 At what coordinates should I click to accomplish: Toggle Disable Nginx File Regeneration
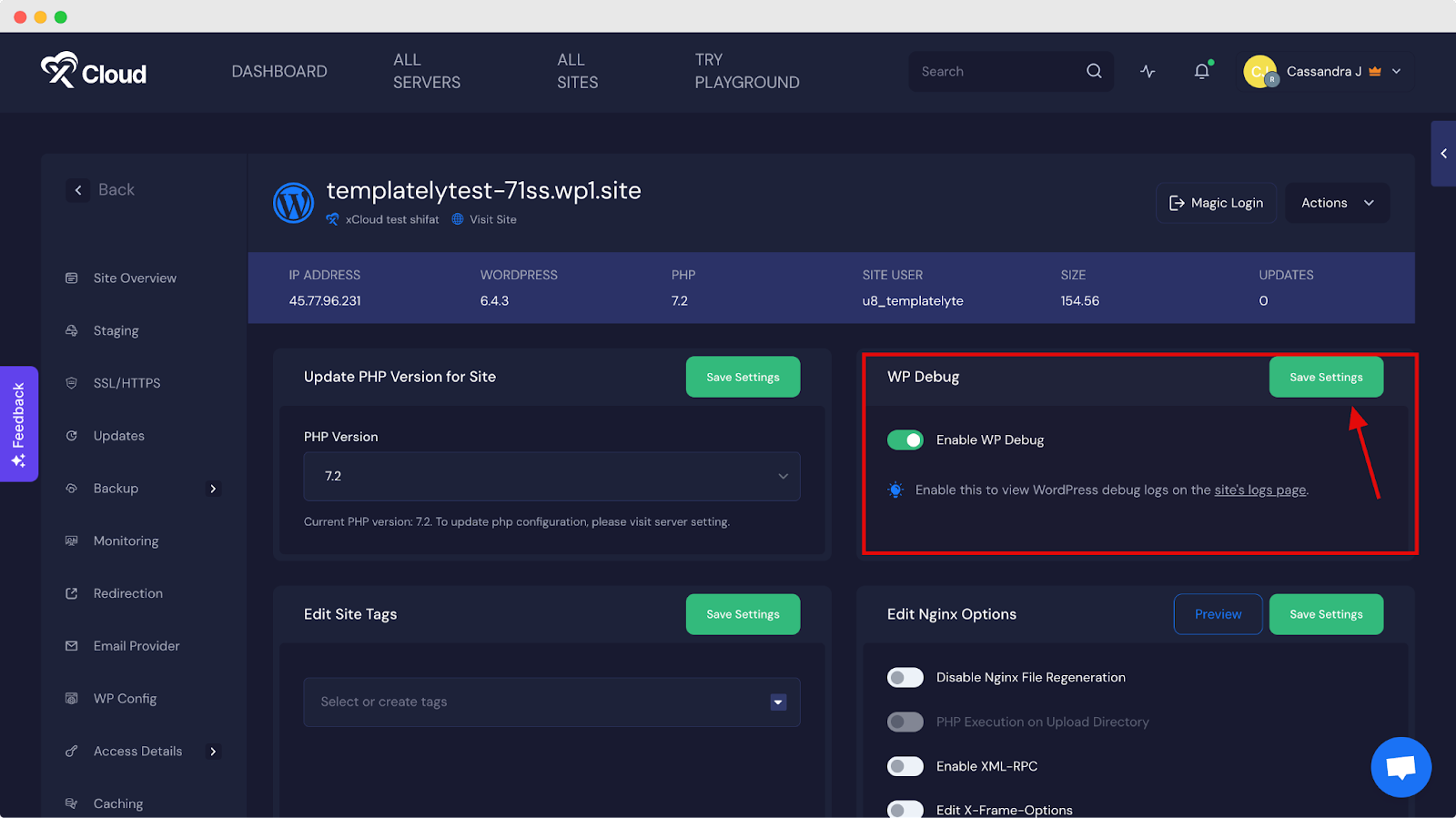pyautogui.click(x=905, y=678)
